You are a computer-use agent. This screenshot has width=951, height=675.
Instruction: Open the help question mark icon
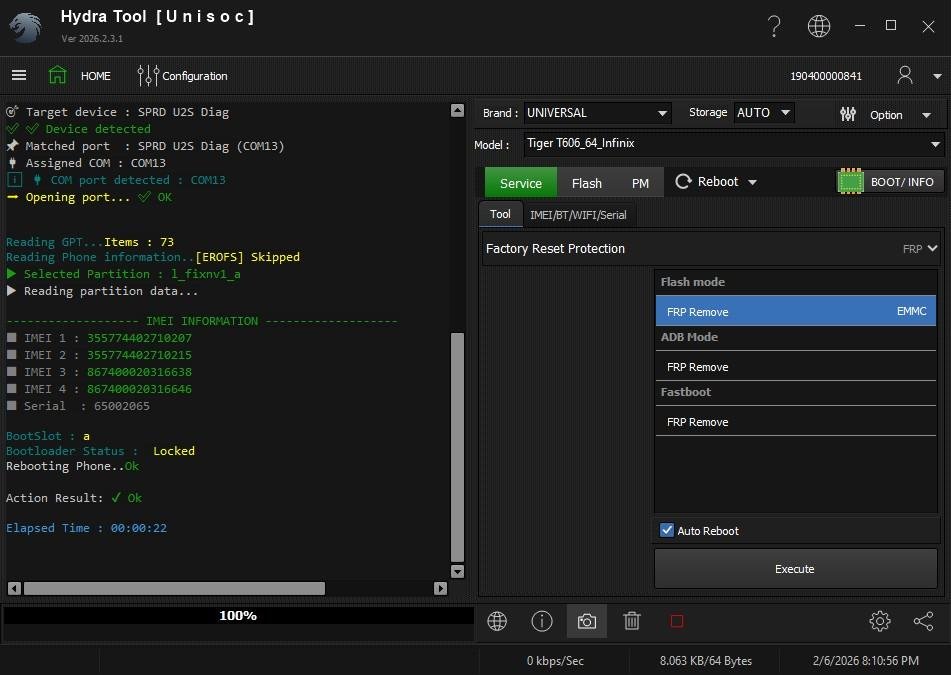(773, 27)
